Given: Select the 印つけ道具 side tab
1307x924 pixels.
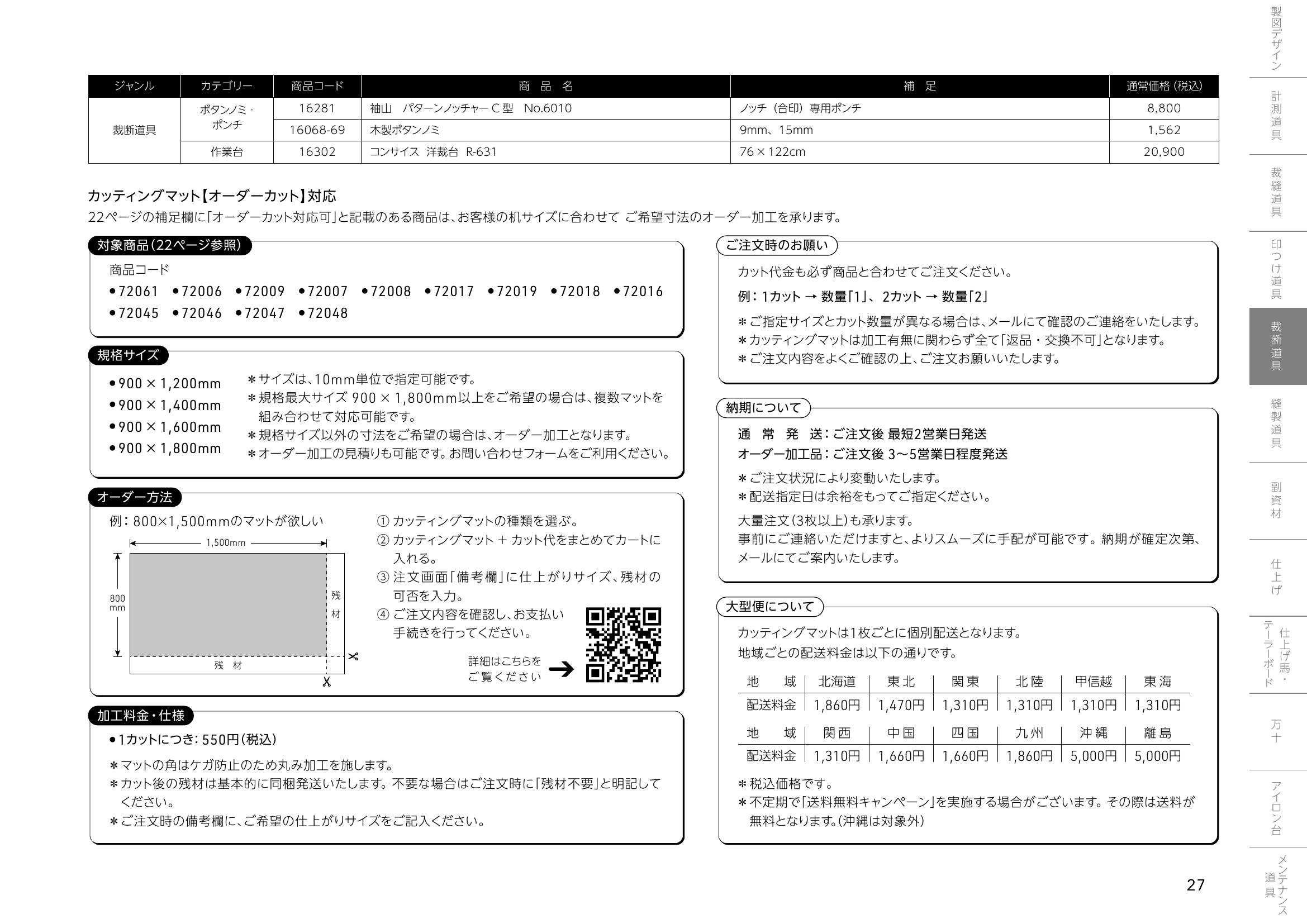Looking at the screenshot, I should (1276, 269).
